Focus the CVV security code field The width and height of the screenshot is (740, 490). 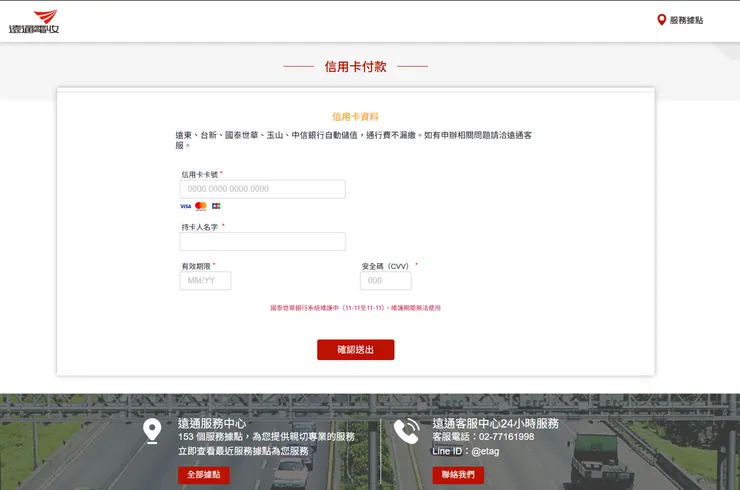[386, 280]
